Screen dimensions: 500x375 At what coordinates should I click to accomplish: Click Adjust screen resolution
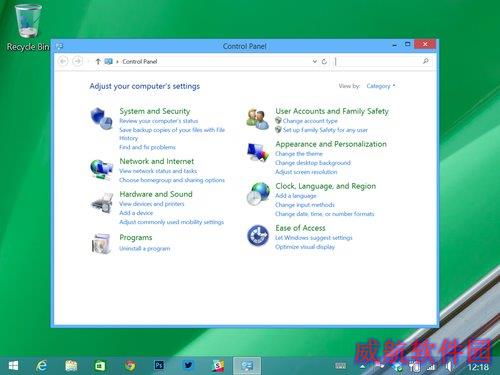tap(306, 172)
